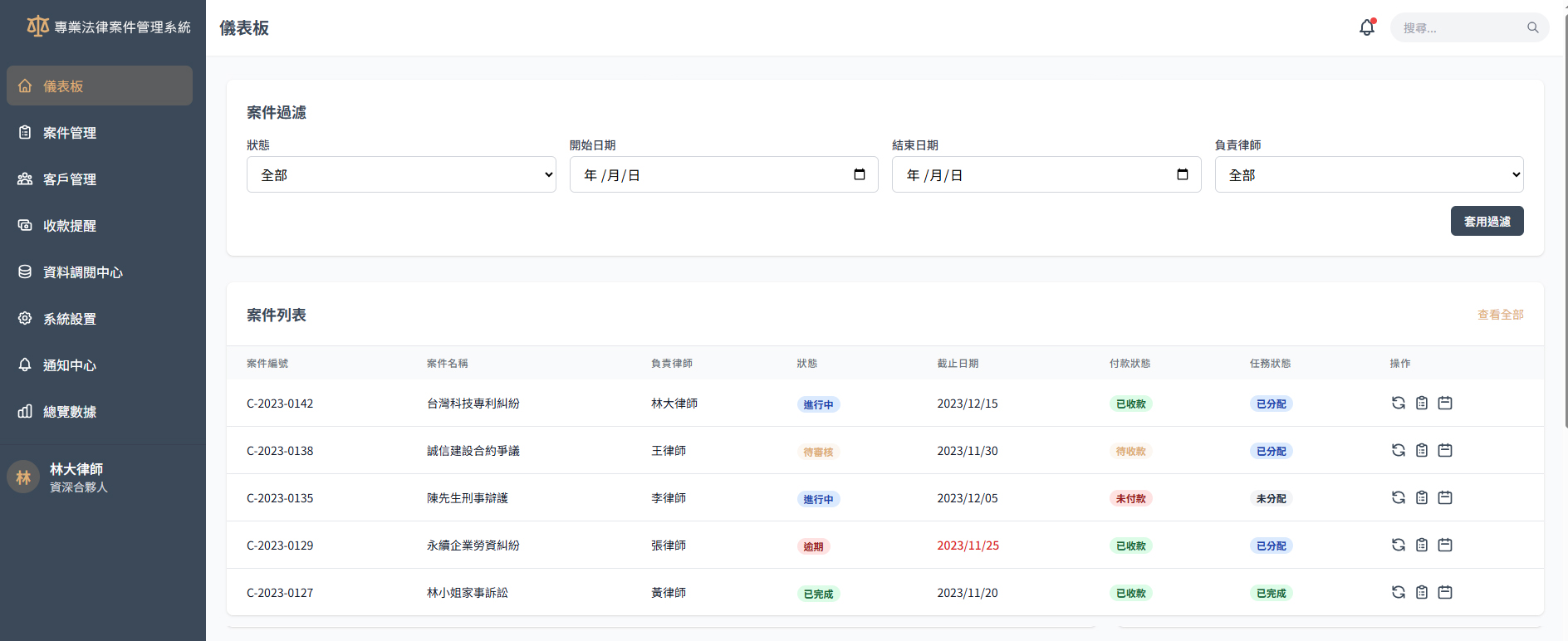Click the 搜尋 search input field

1460,27
